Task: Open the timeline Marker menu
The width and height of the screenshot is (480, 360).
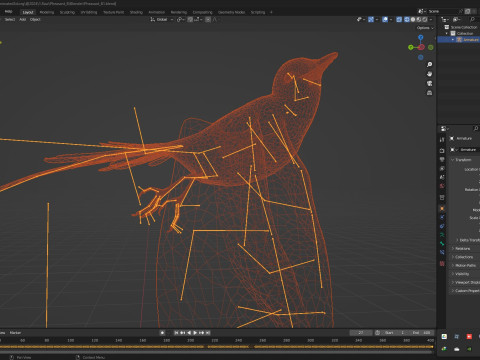Action: coord(15,333)
